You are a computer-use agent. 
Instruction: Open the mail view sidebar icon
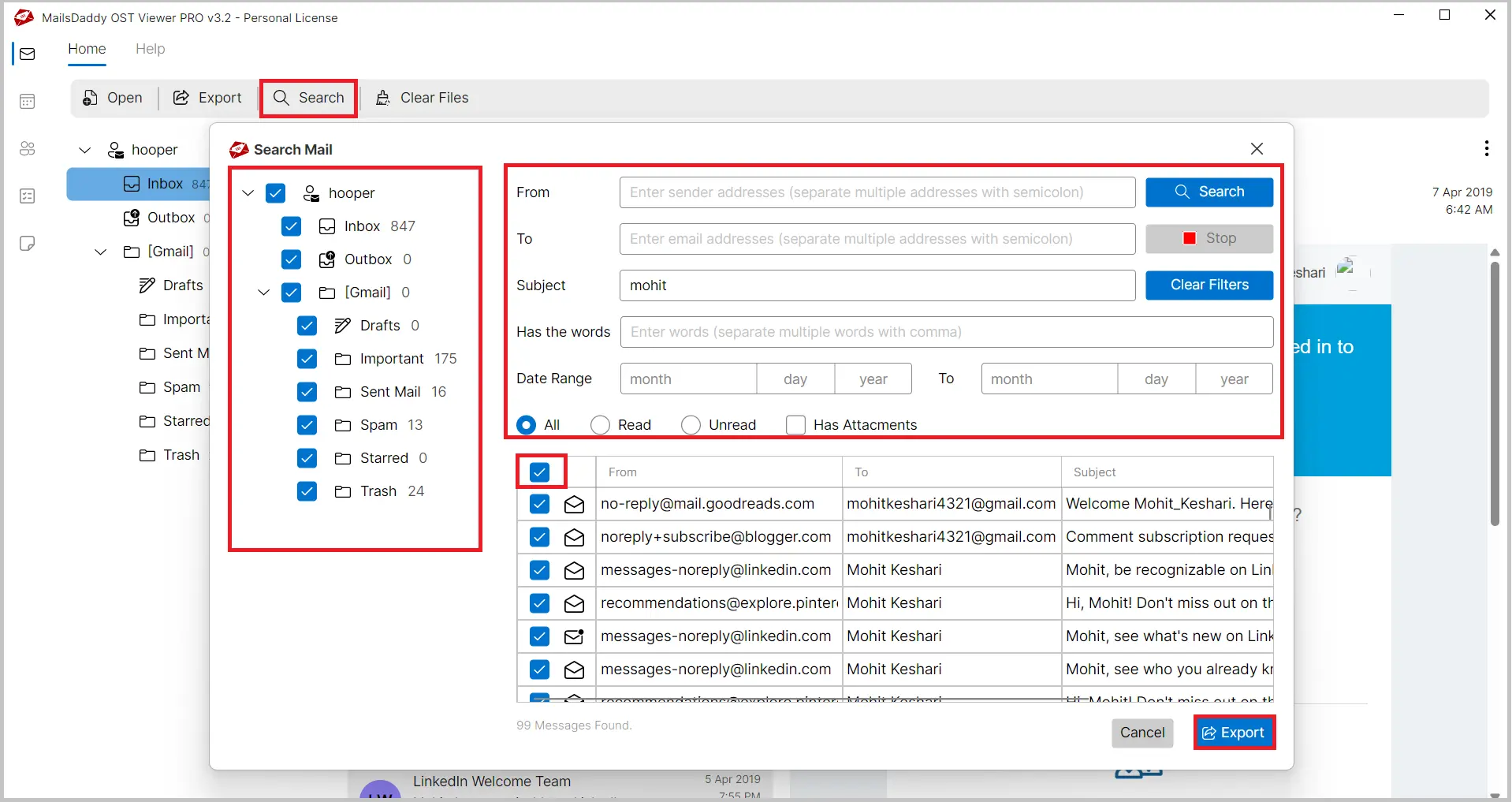[28, 54]
